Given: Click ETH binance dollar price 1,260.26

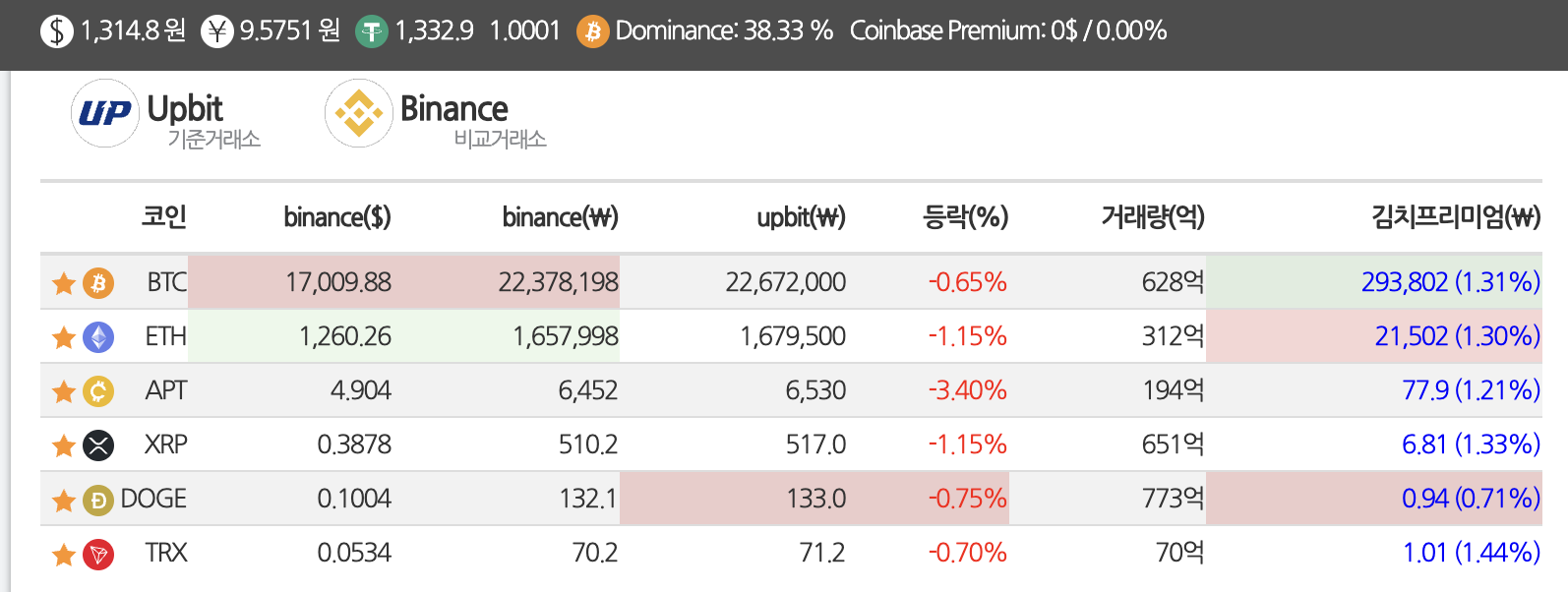Looking at the screenshot, I should (345, 336).
